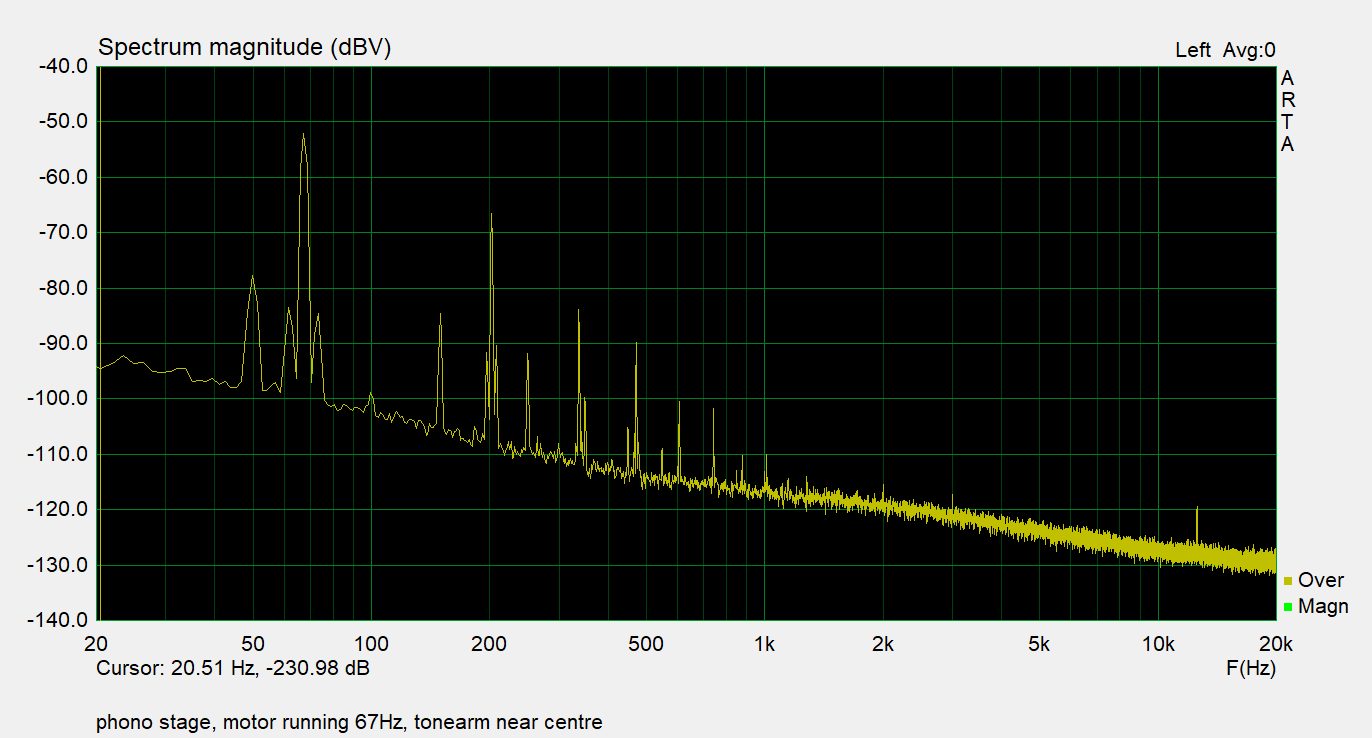Click the 200 frequency axis label
The height and width of the screenshot is (738, 1372).
coord(489,643)
